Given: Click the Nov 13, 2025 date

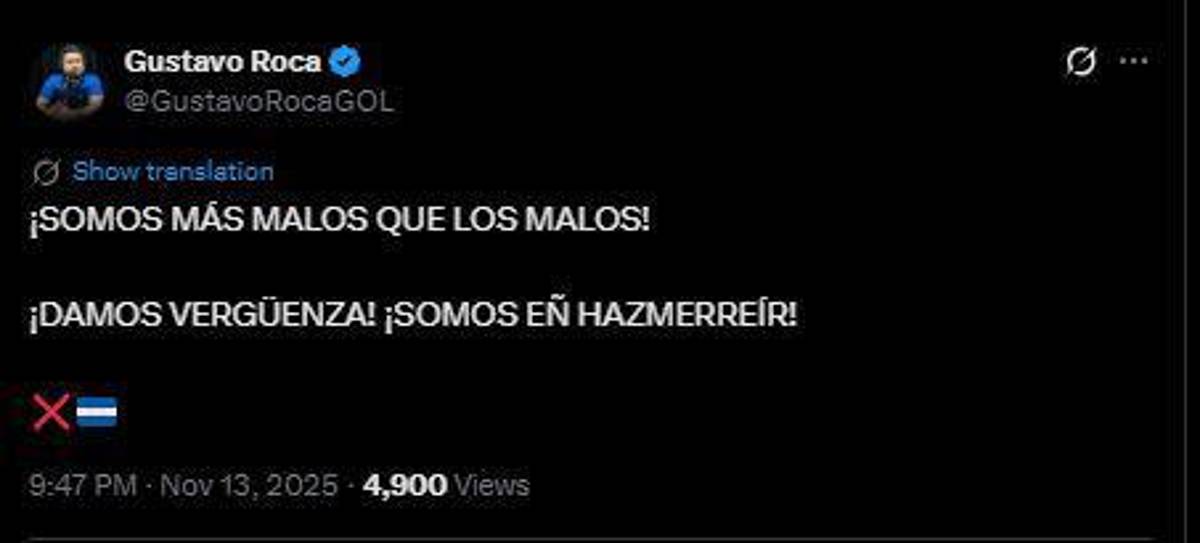Looking at the screenshot, I should pyautogui.click(x=248, y=486).
